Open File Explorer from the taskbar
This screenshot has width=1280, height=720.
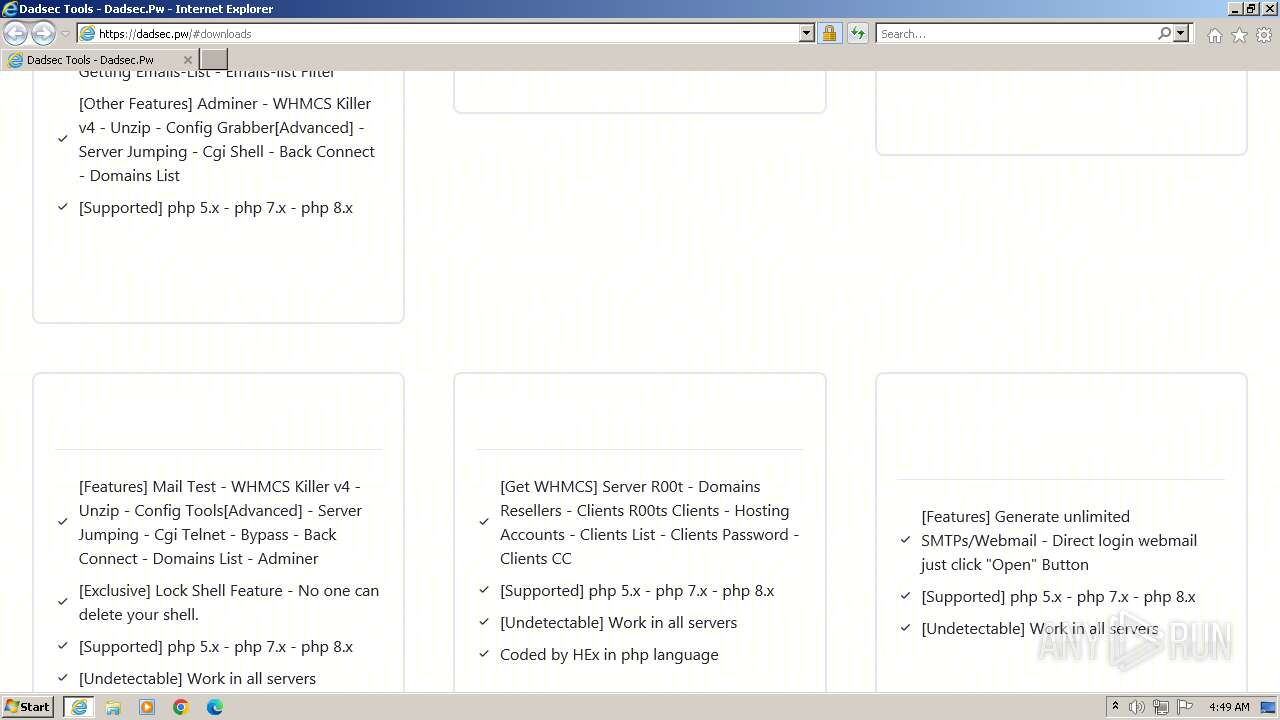113,707
